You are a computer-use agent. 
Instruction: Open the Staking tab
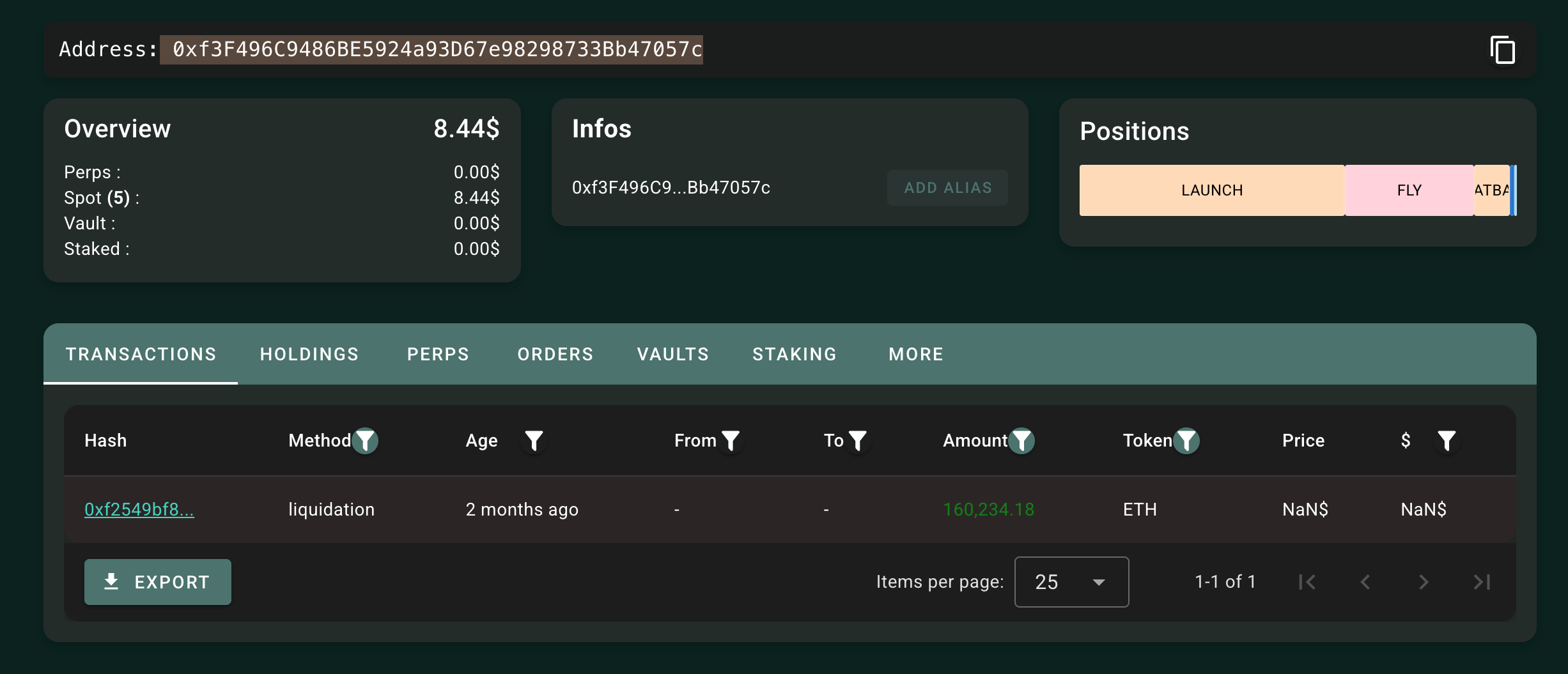click(x=794, y=354)
